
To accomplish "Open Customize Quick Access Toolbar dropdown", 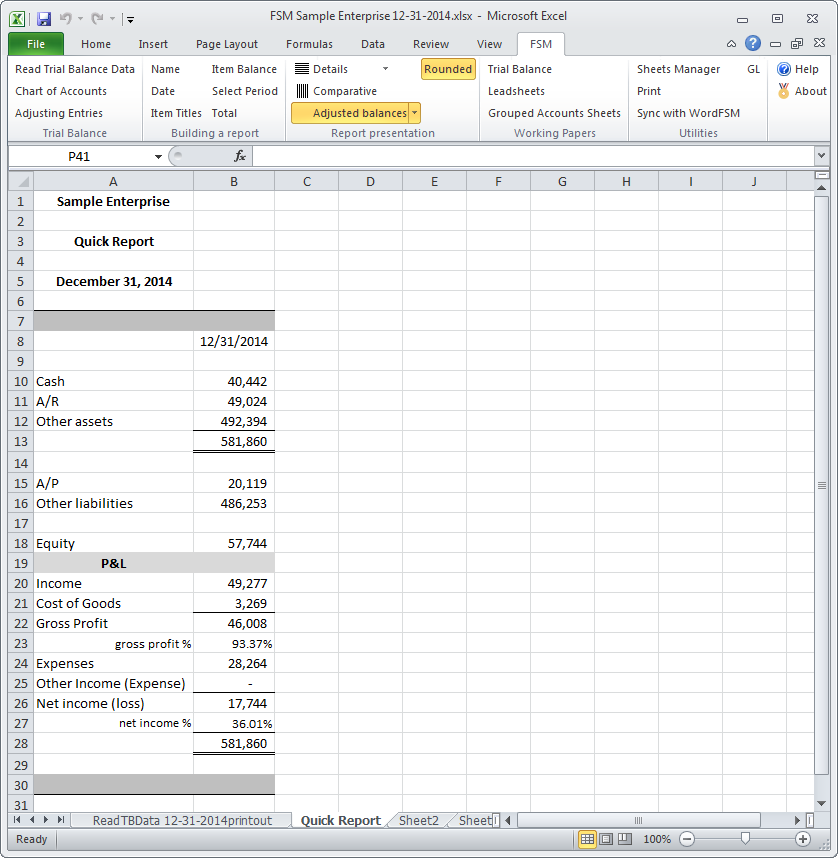I will (x=131, y=18).
